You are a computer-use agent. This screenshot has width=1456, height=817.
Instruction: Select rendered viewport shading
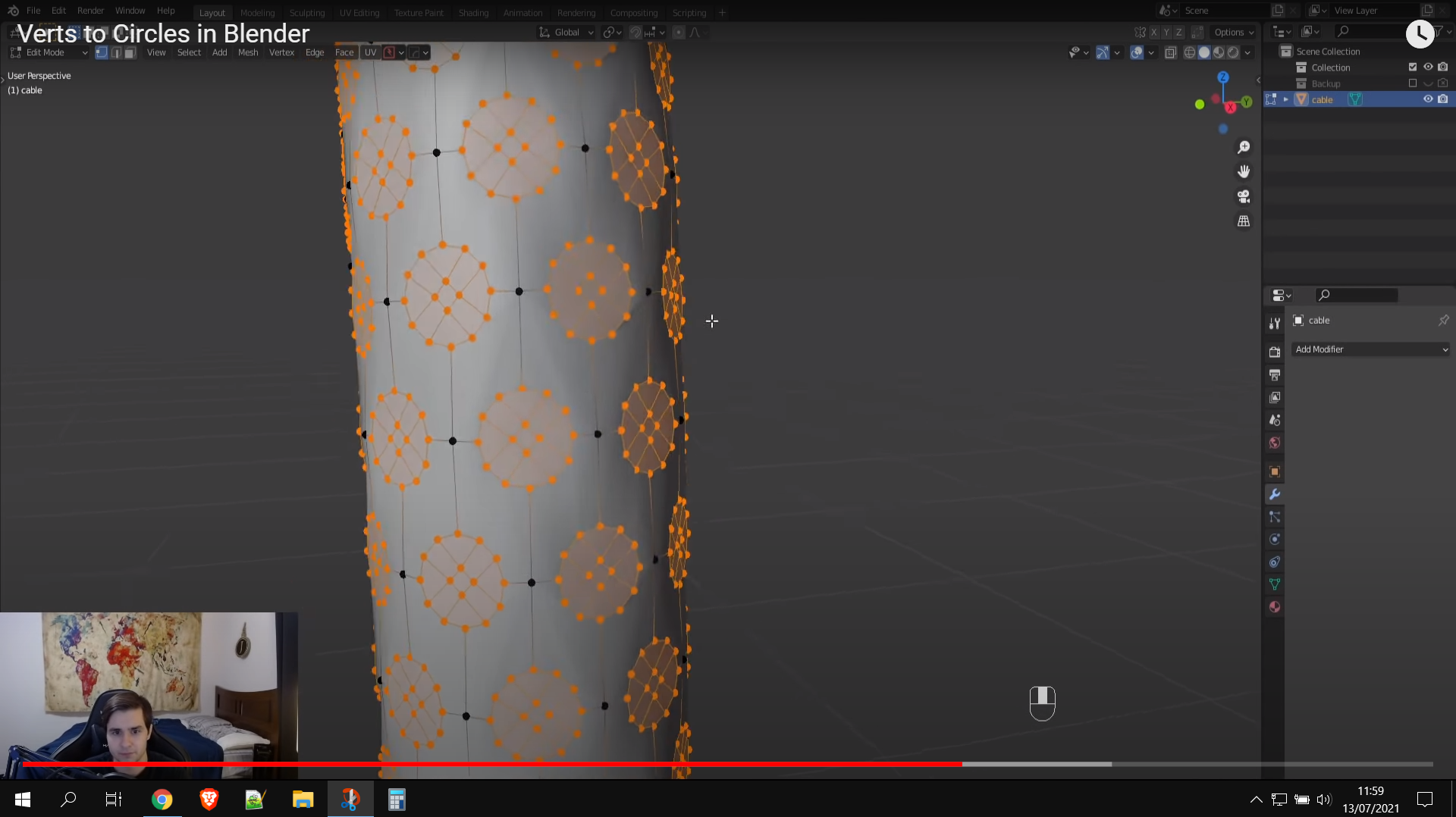click(x=1233, y=52)
